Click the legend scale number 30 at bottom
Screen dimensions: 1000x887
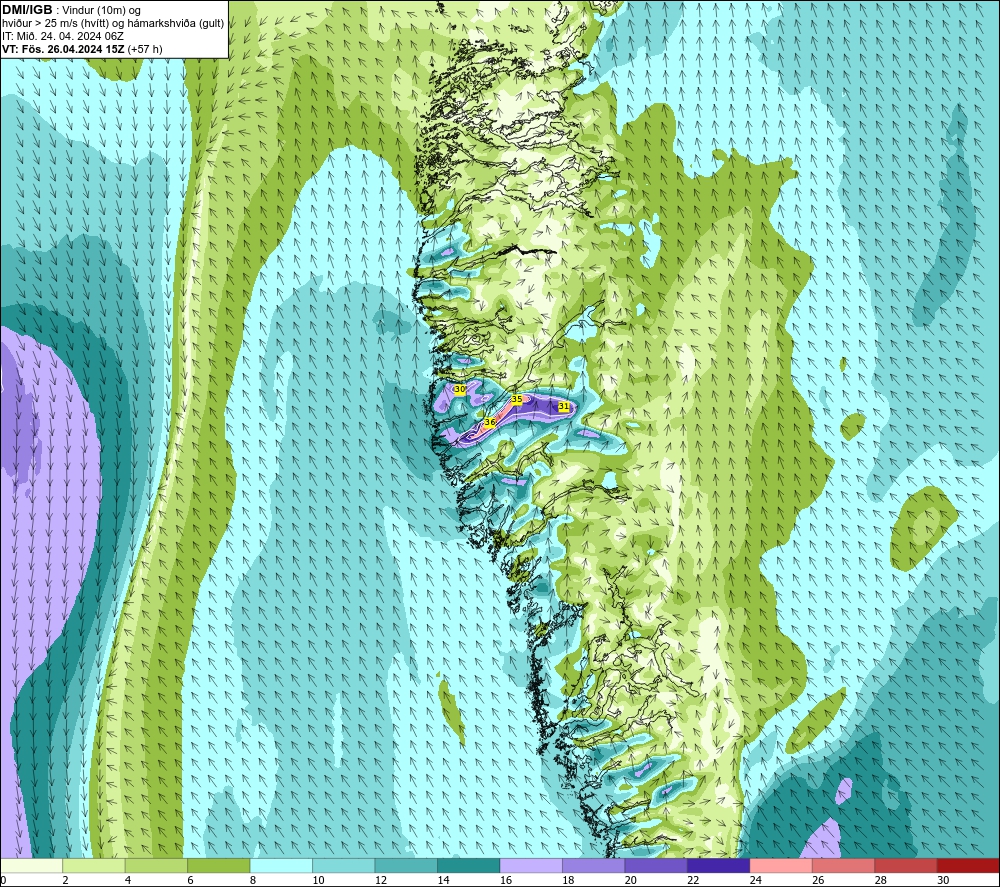(943, 880)
